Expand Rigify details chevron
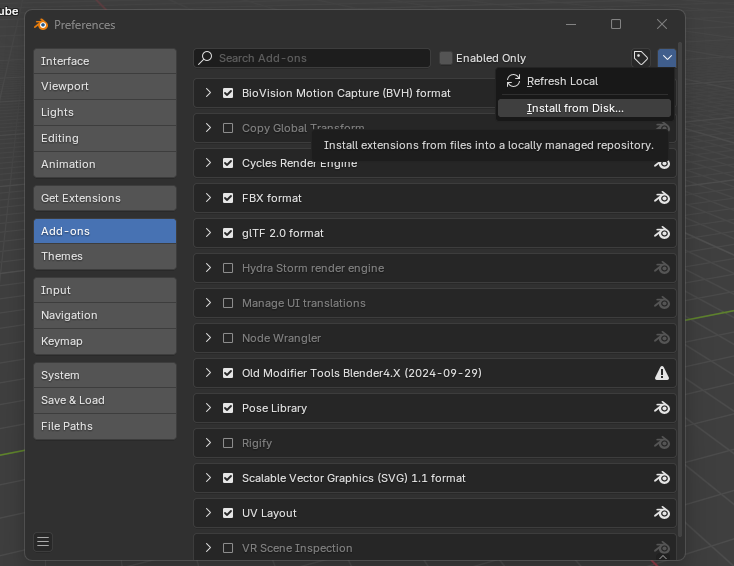The height and width of the screenshot is (566, 734). (208, 443)
